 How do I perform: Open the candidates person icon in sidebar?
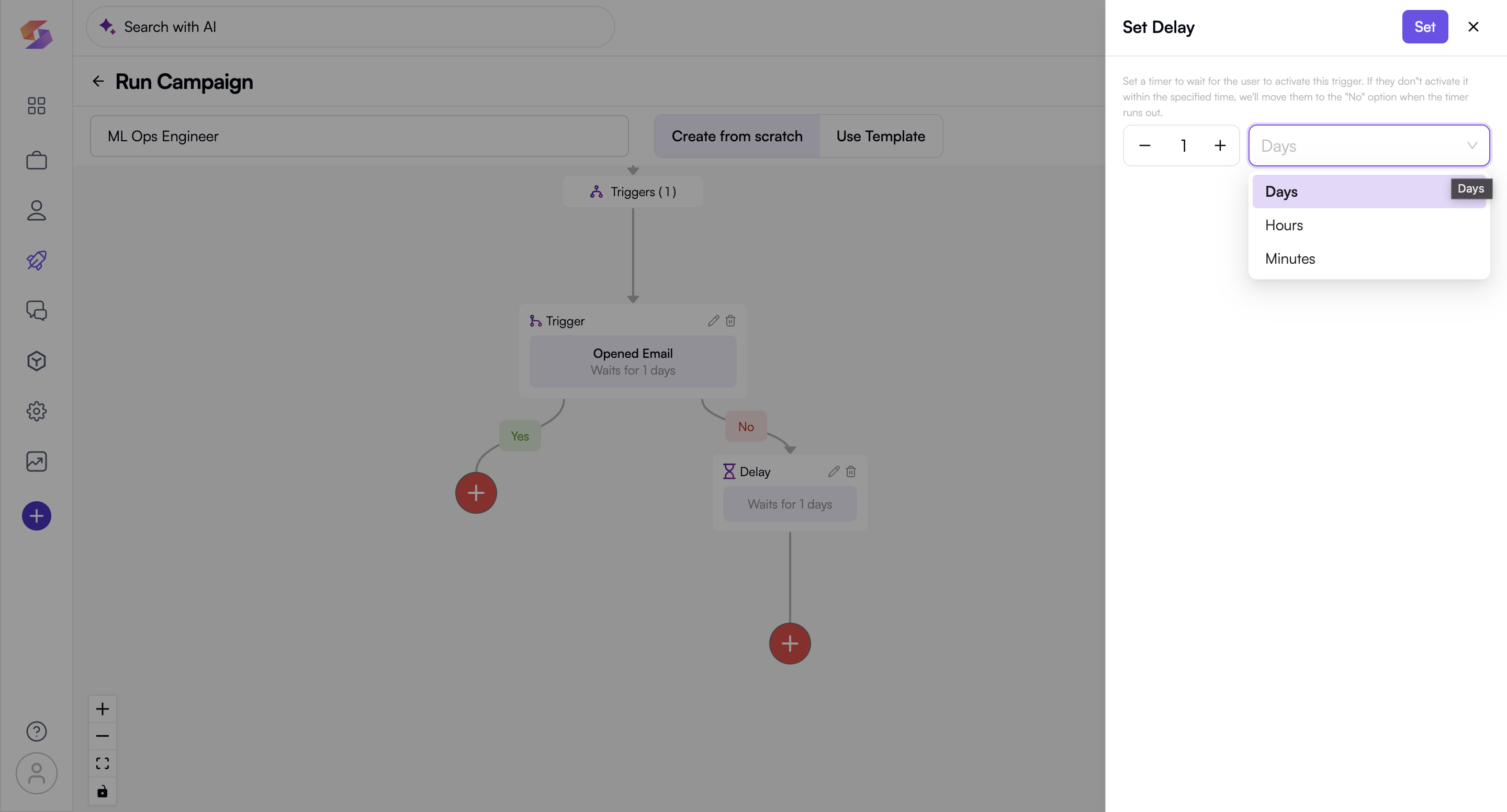point(36,211)
